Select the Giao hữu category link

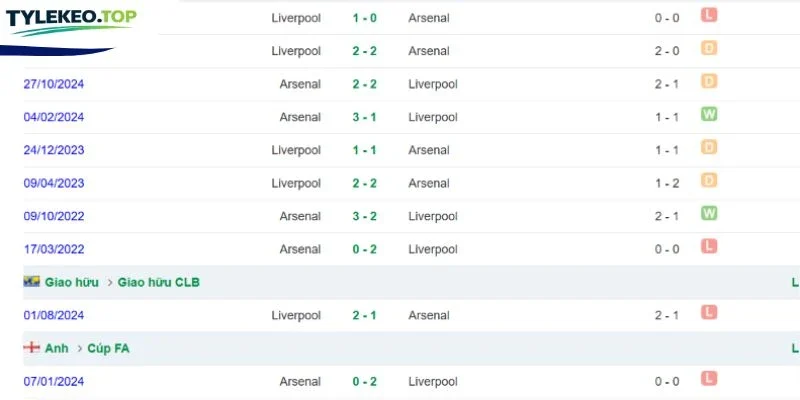(x=72, y=282)
